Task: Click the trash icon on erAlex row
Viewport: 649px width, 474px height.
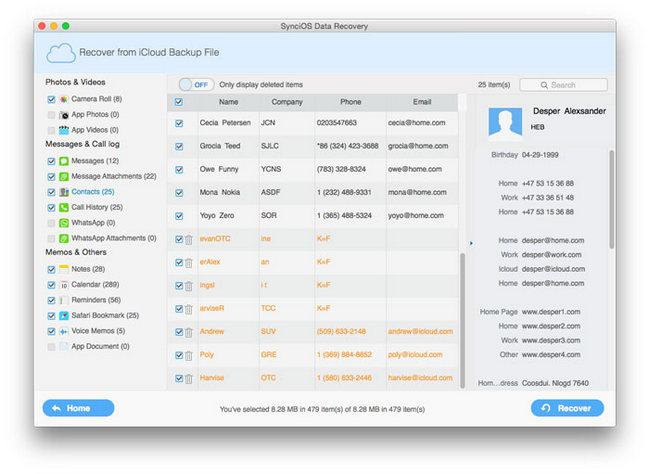Action: (x=189, y=262)
